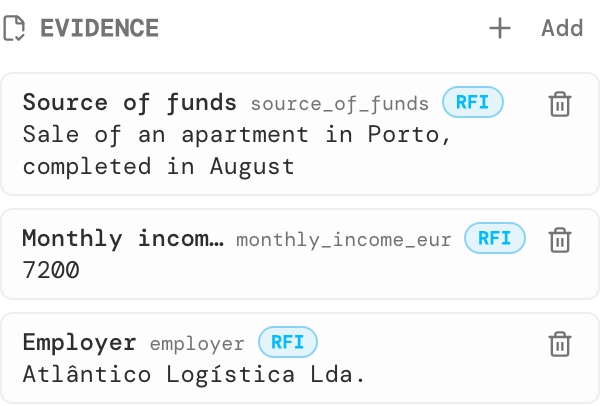Click the RFI badge on Source of funds
This screenshot has height=406, width=600.
pos(473,102)
